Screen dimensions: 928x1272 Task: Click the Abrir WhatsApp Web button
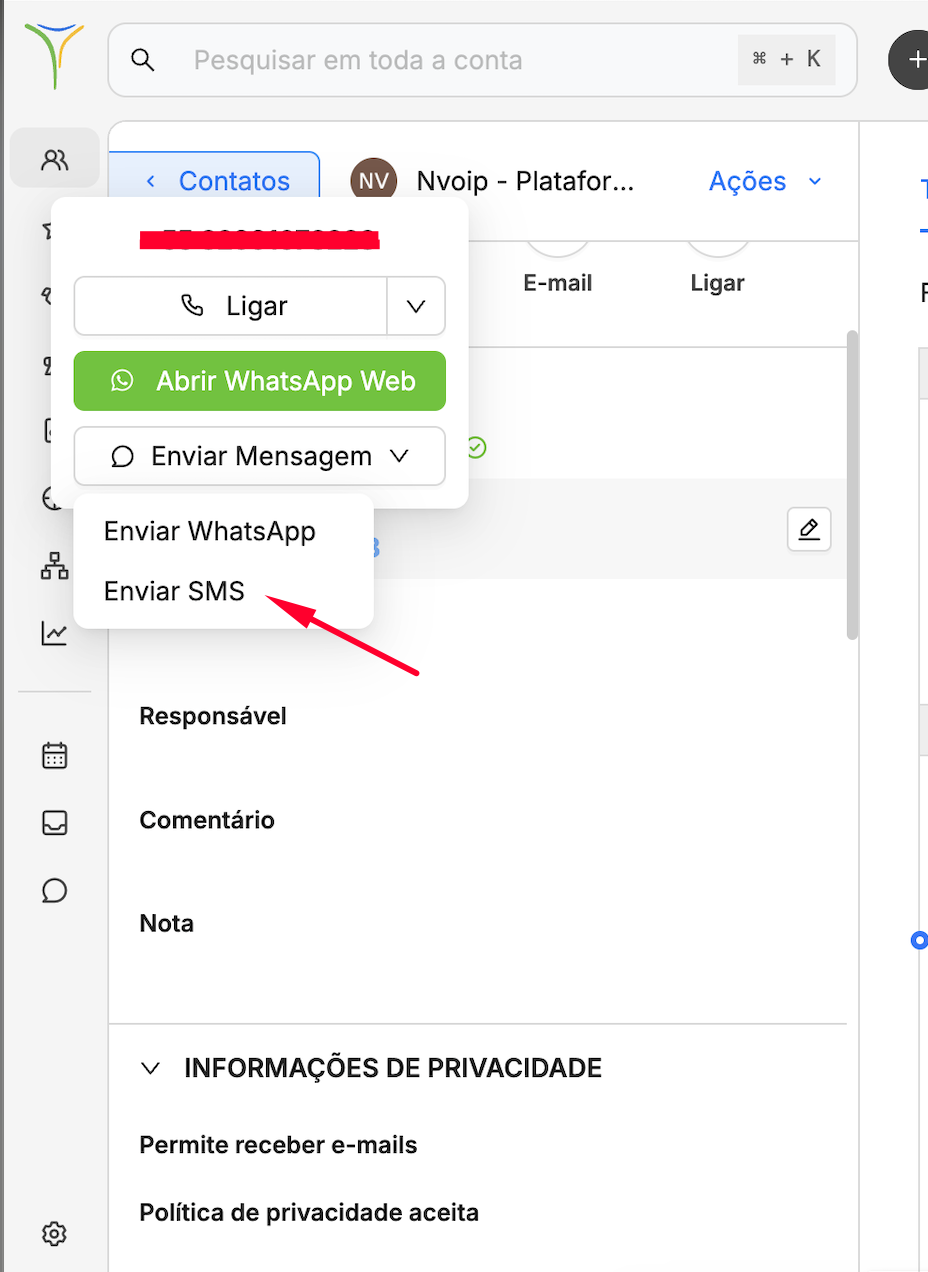(260, 381)
